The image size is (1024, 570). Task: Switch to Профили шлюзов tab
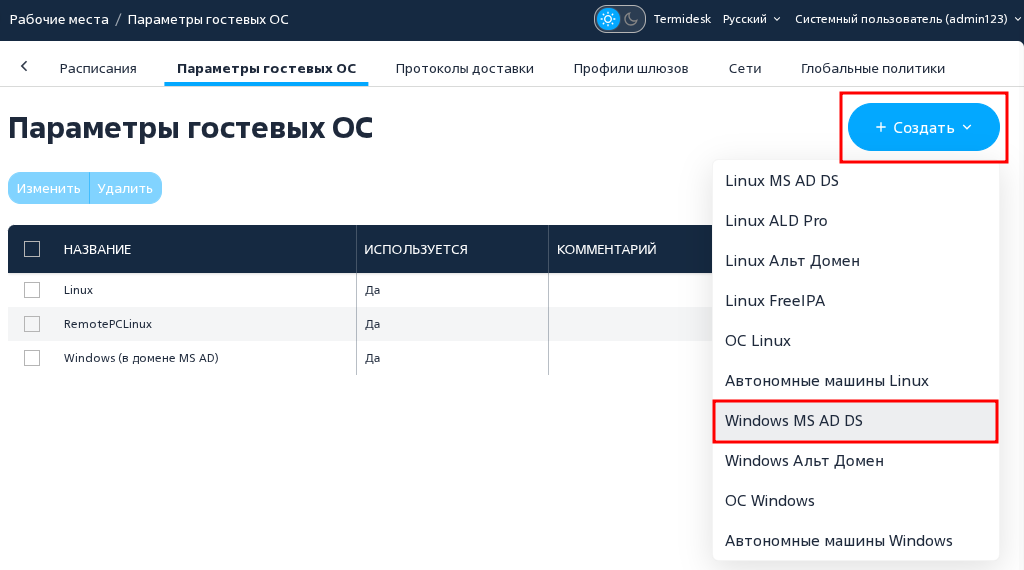click(x=631, y=69)
